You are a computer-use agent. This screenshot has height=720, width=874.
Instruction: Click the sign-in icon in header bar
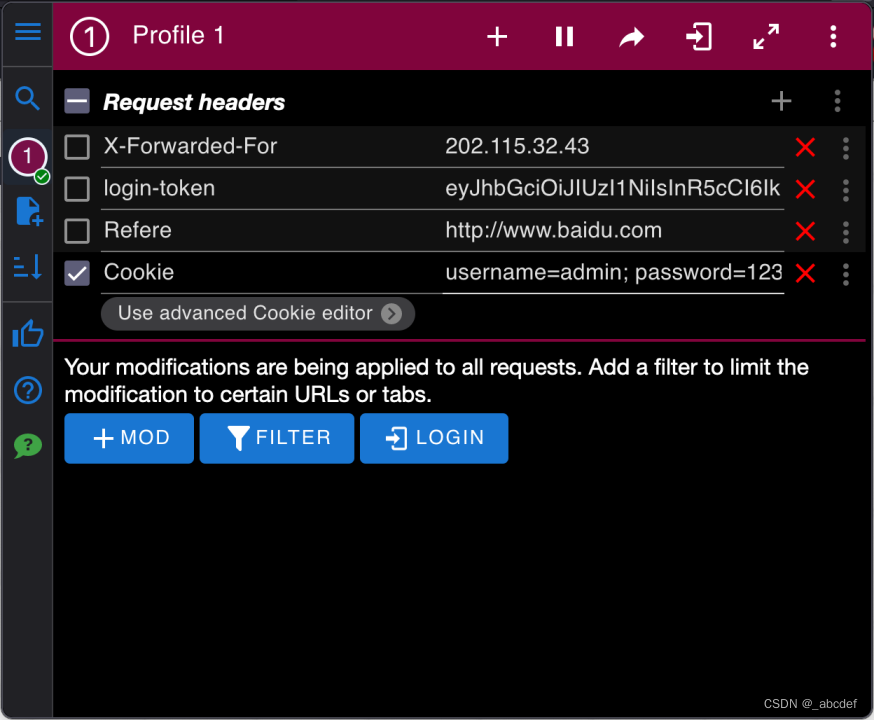pos(698,37)
